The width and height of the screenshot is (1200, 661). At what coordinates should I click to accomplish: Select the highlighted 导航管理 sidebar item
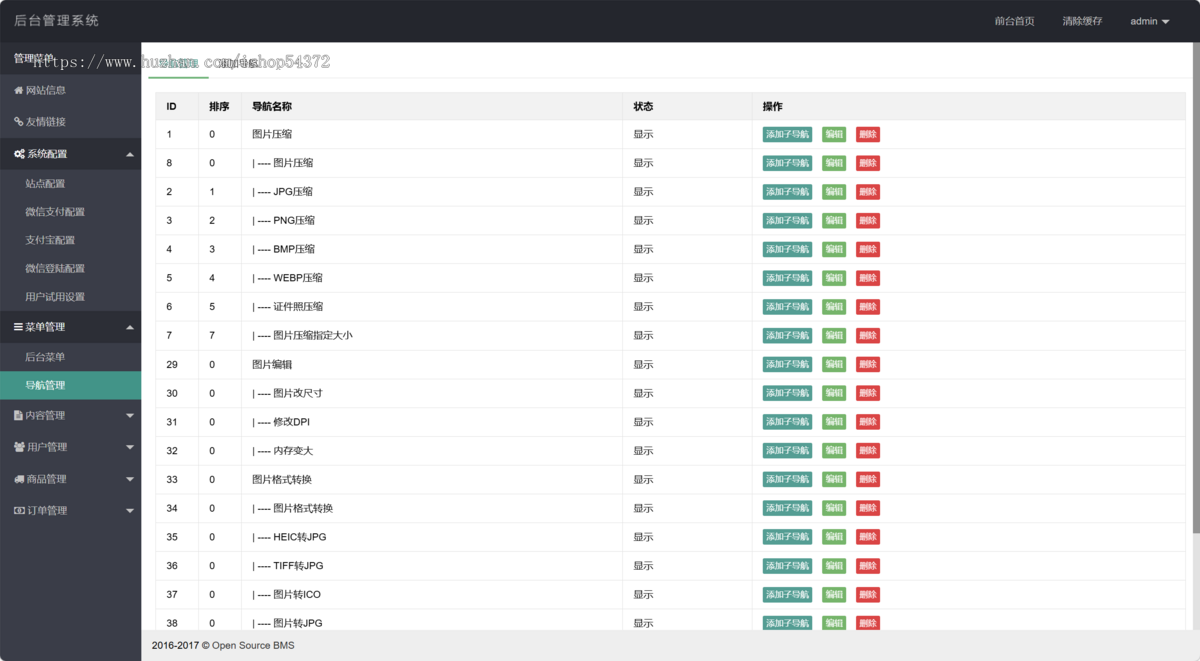point(70,385)
